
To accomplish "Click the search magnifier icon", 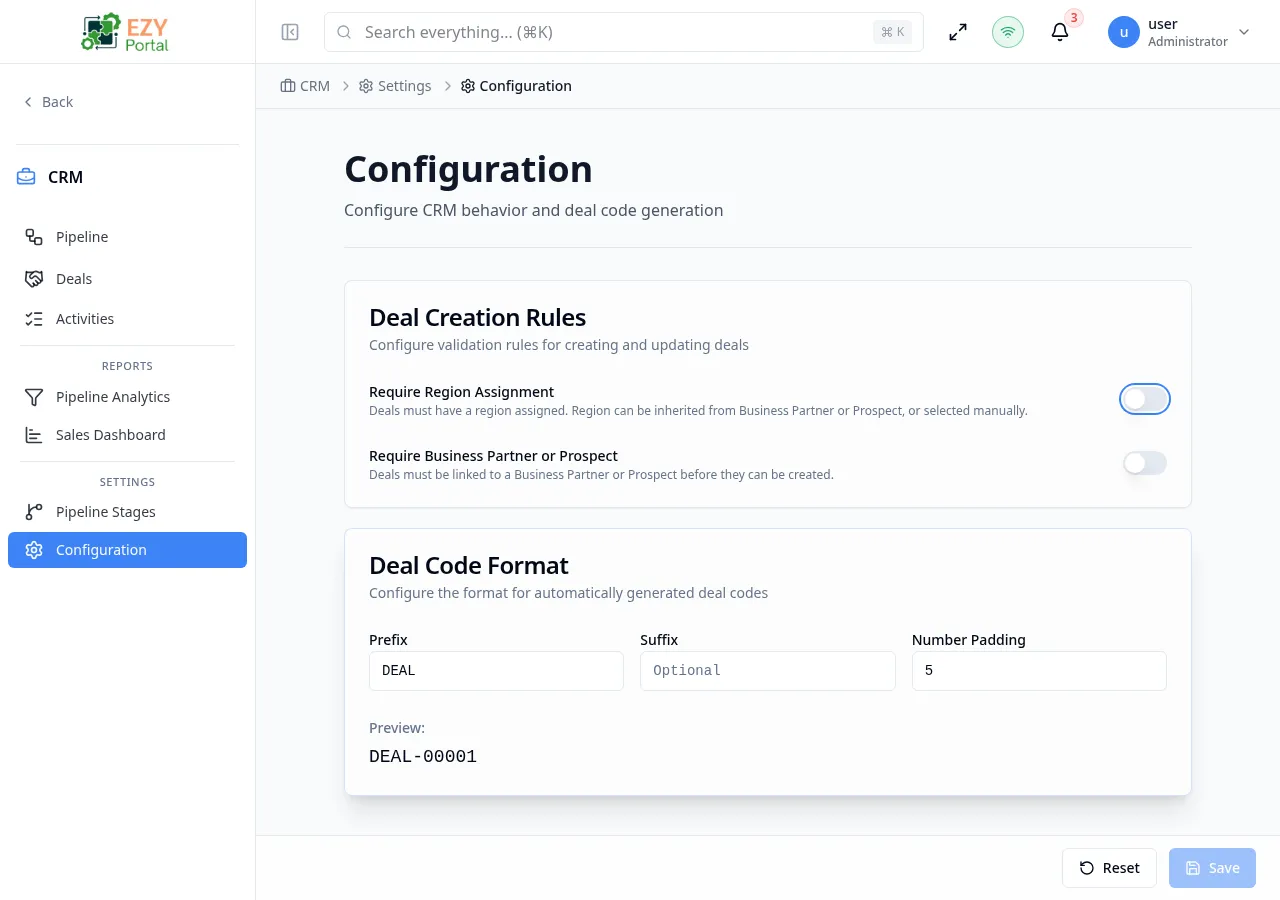I will 344,32.
